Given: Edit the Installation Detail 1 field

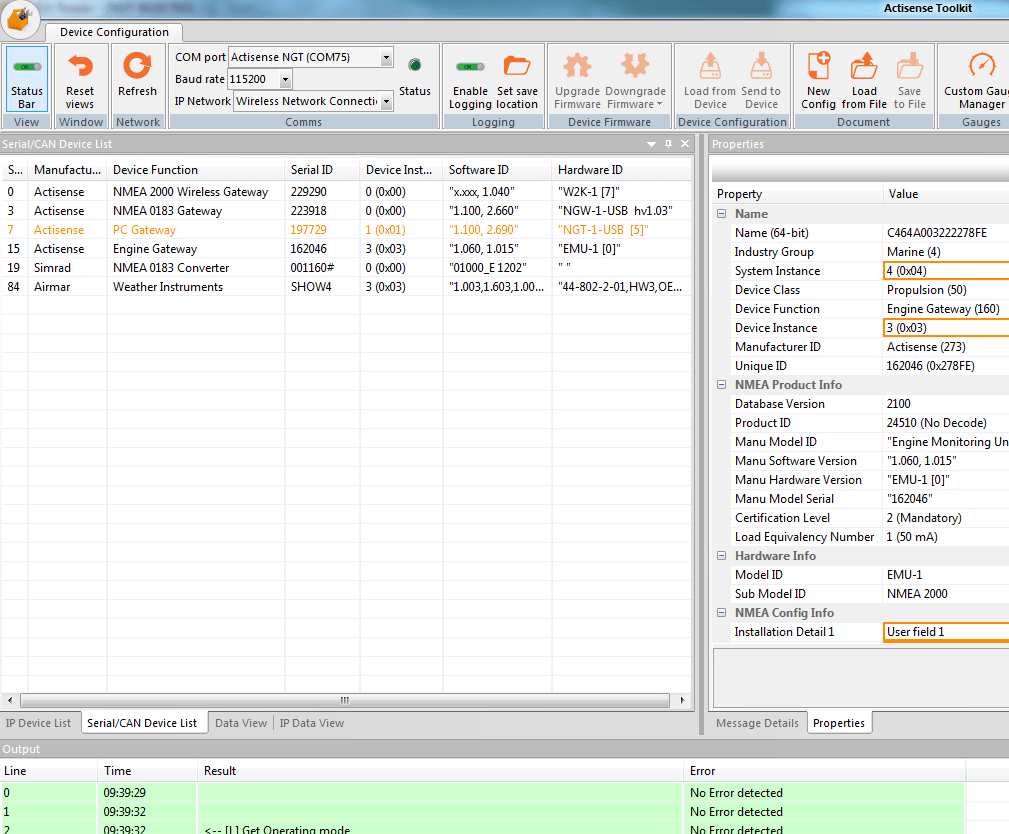Looking at the screenshot, I should pyautogui.click(x=947, y=632).
